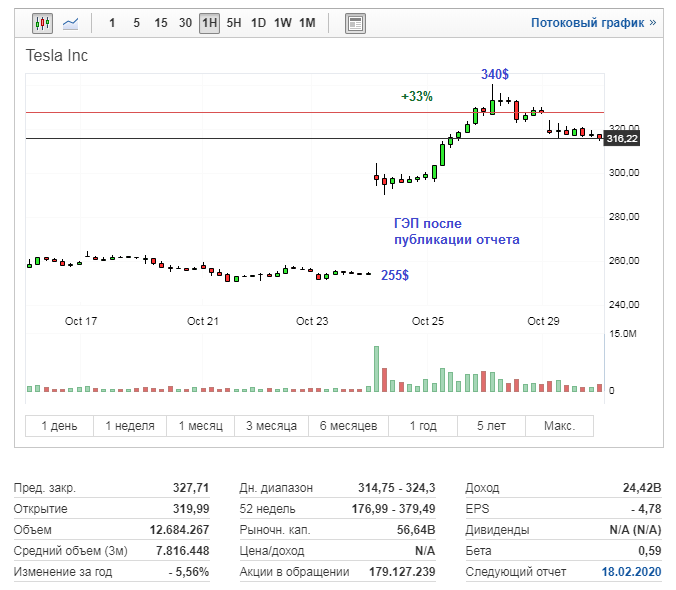The image size is (676, 590).
Task: Choose the 1M interval
Action: tap(307, 23)
